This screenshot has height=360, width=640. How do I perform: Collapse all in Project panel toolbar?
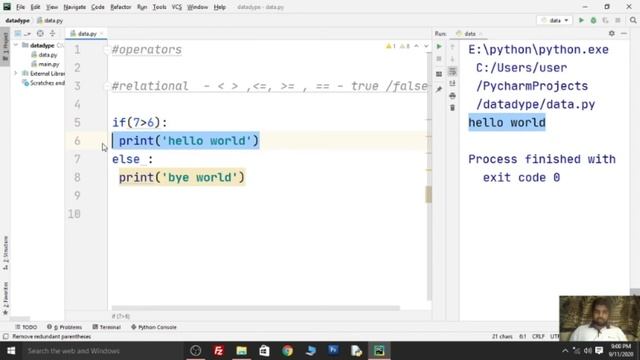tap(52, 33)
